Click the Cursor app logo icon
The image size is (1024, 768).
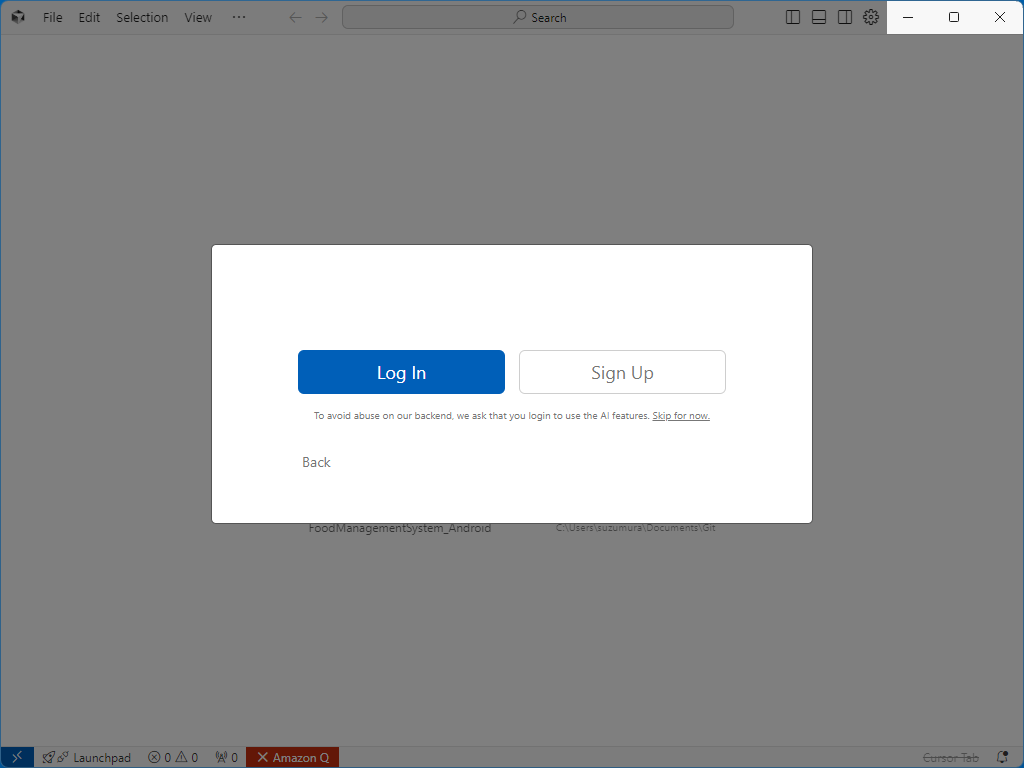point(18,17)
